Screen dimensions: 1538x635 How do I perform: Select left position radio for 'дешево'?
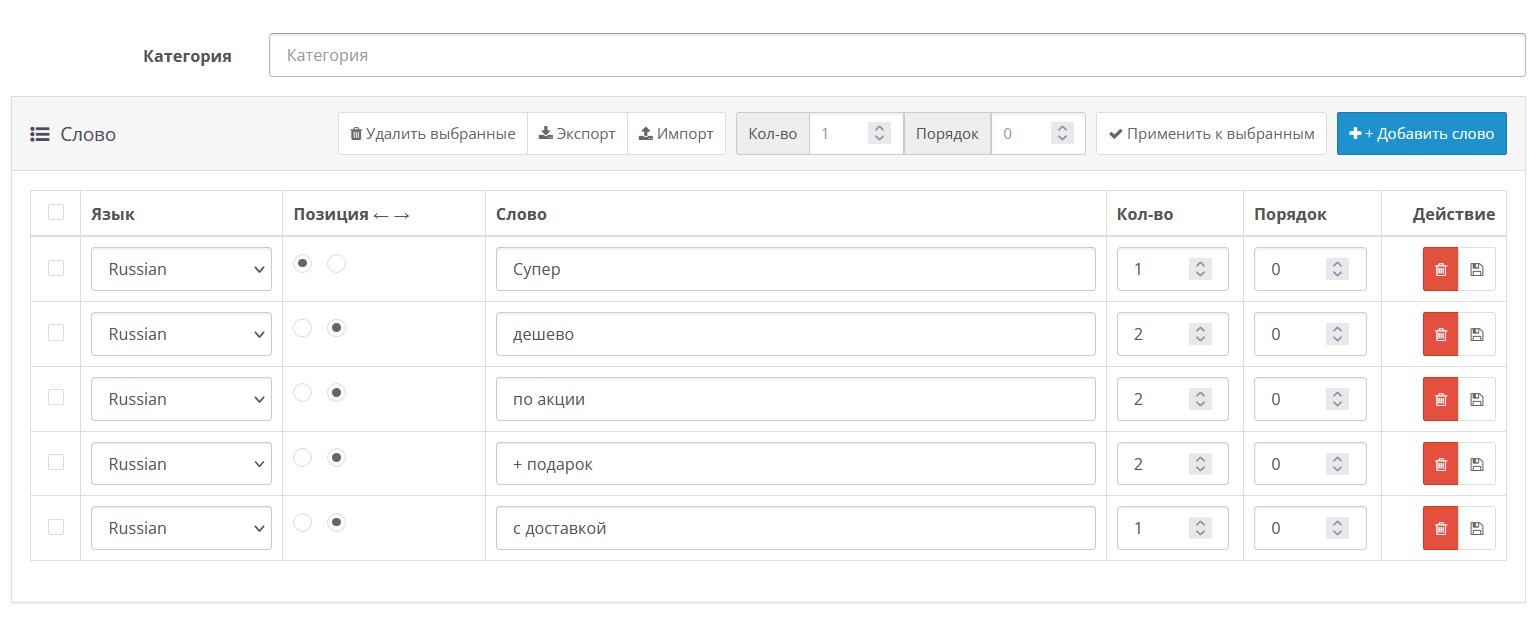tap(303, 328)
